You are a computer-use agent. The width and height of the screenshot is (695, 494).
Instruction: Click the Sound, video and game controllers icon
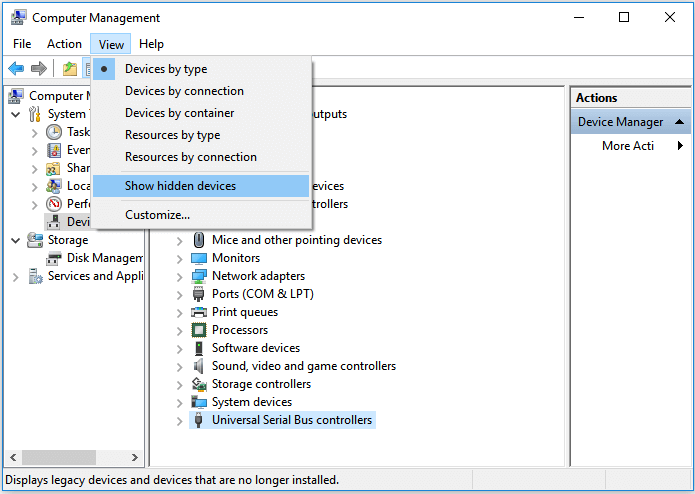click(x=199, y=366)
